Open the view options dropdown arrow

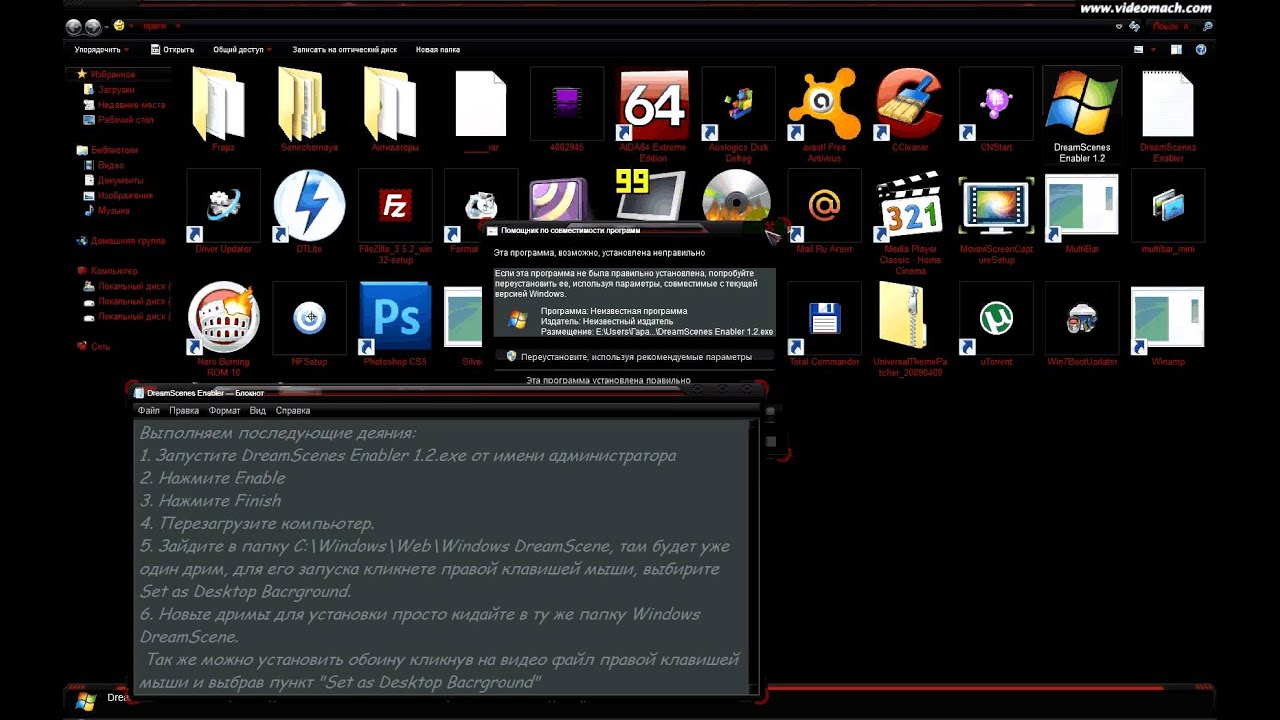coord(1153,49)
